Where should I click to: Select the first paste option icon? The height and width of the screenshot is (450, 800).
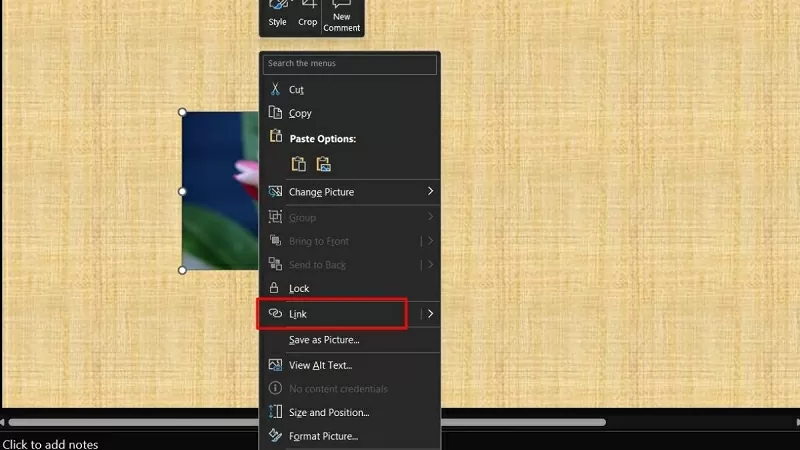(298, 164)
